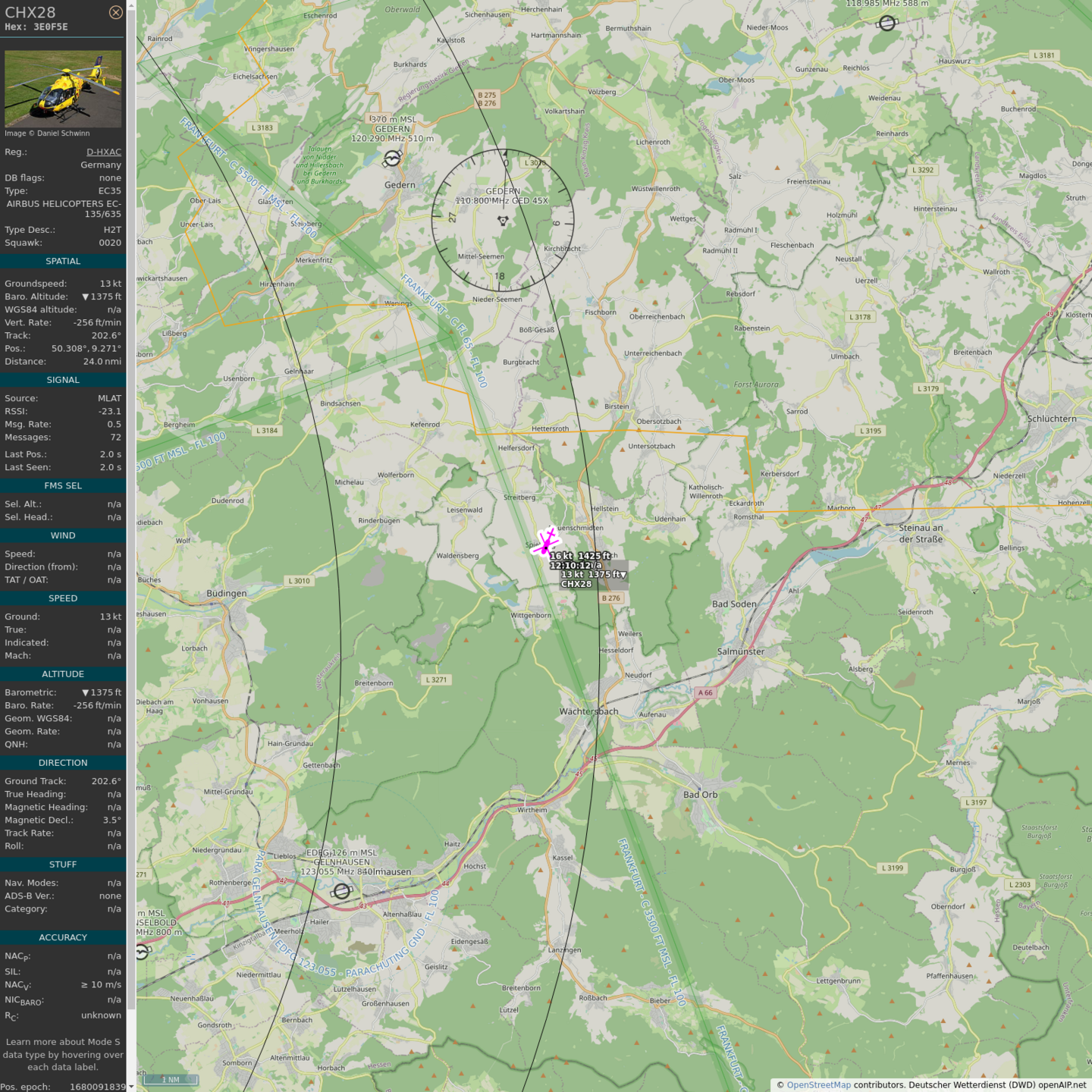Click the B 275 road shield near Gedern
1092x1092 pixels.
point(487,96)
